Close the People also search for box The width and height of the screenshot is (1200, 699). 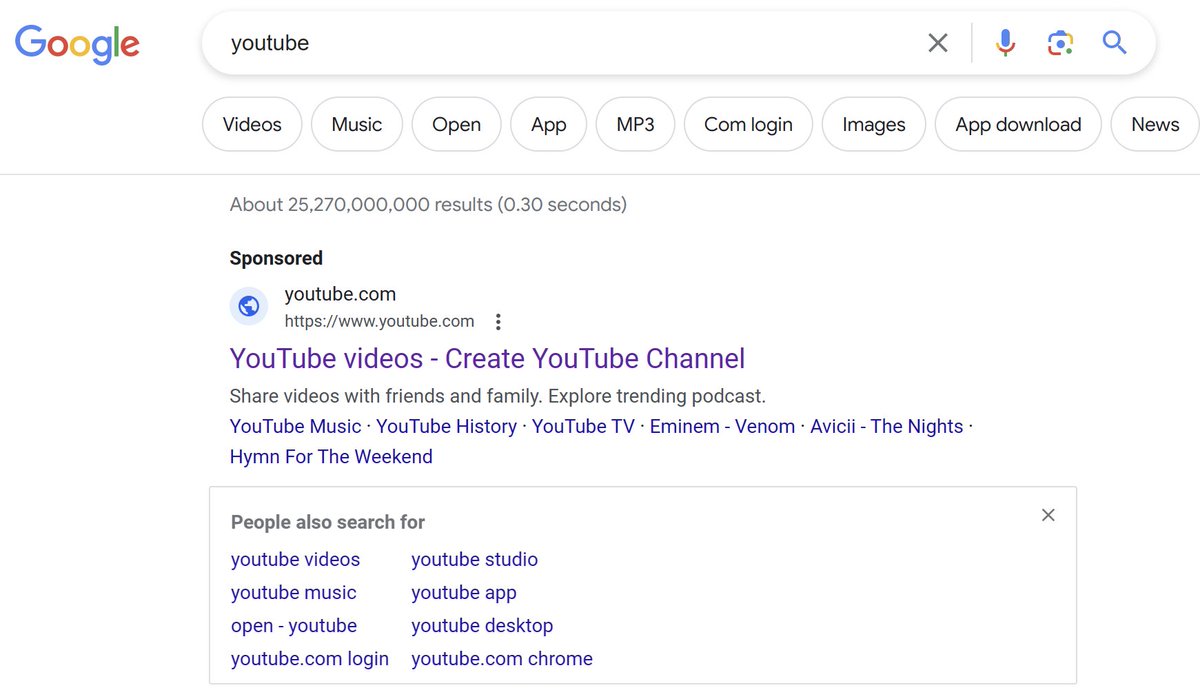click(x=1048, y=515)
